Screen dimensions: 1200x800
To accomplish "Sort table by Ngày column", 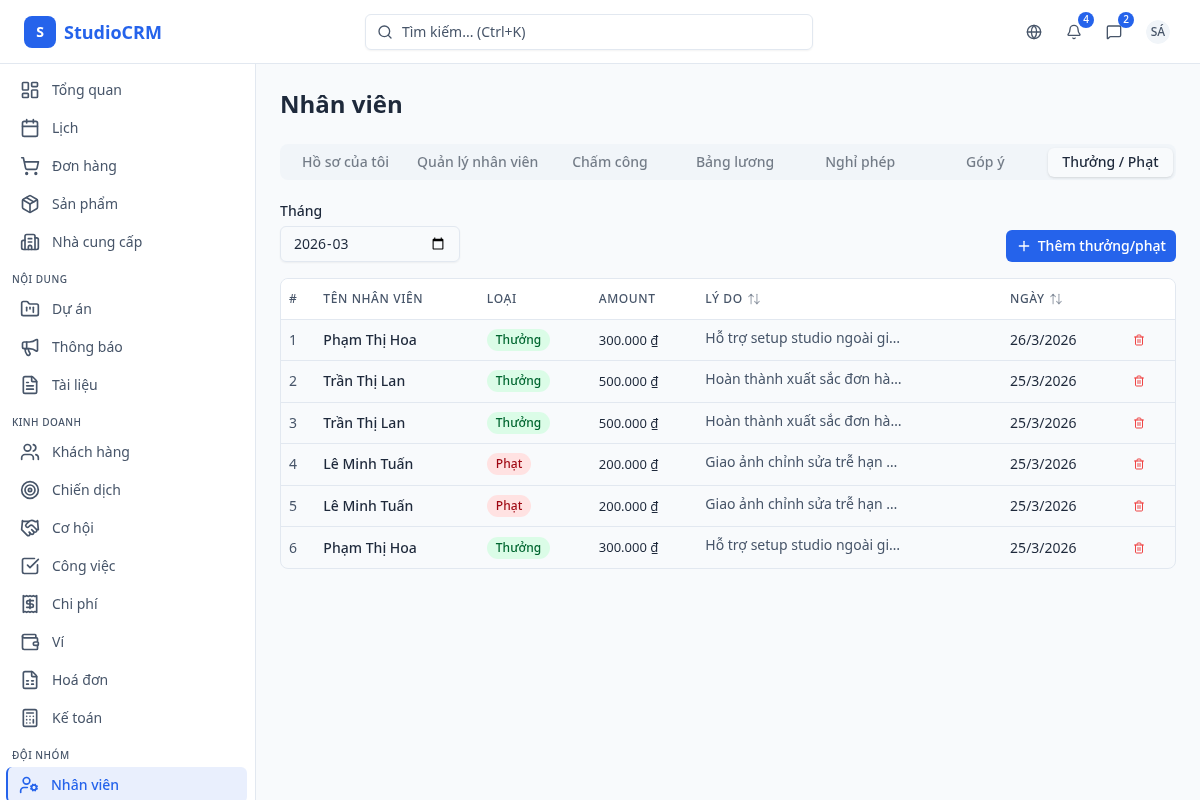I will (1056, 299).
